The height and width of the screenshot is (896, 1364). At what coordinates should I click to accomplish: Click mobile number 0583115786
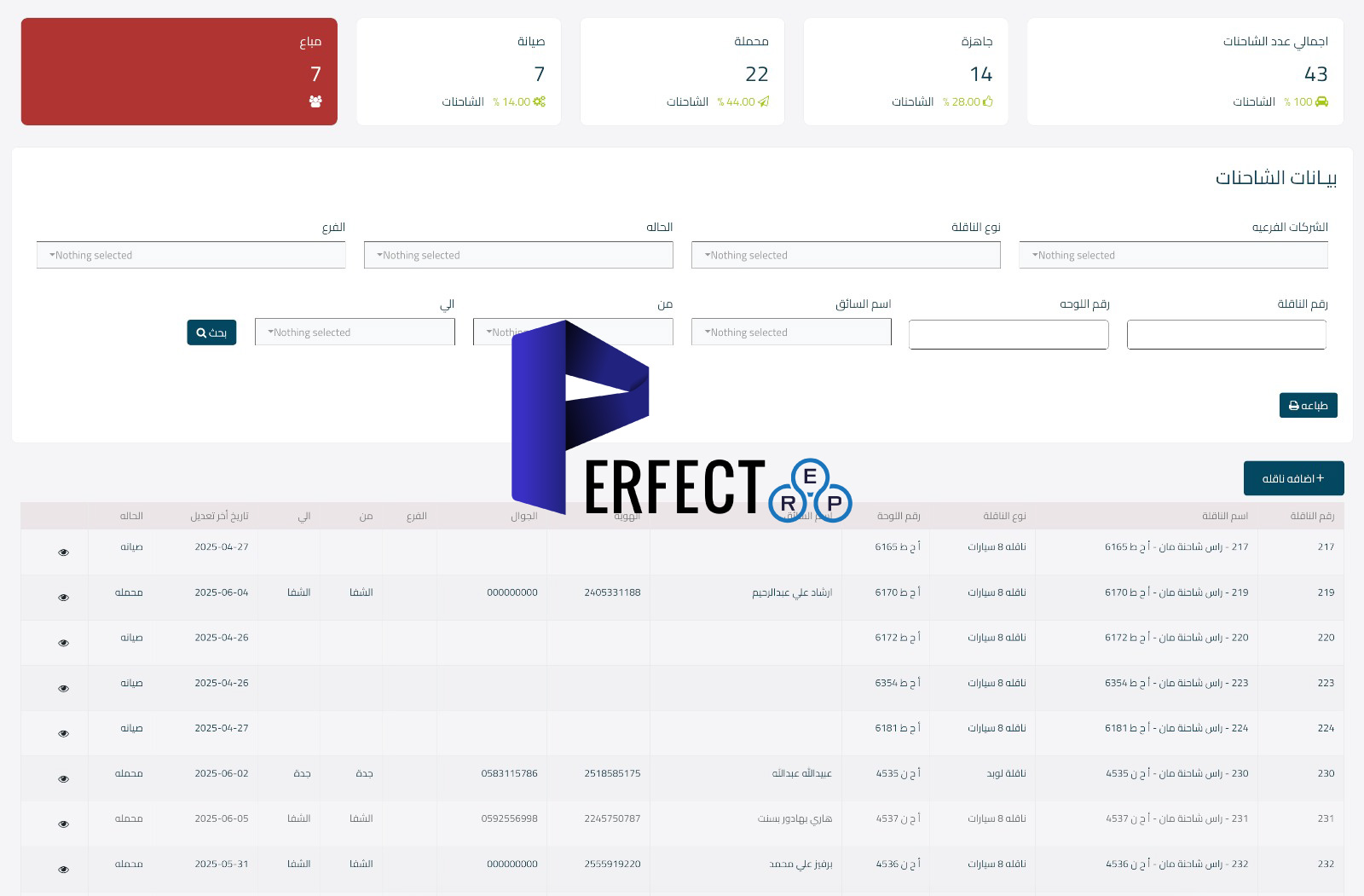coord(509,773)
